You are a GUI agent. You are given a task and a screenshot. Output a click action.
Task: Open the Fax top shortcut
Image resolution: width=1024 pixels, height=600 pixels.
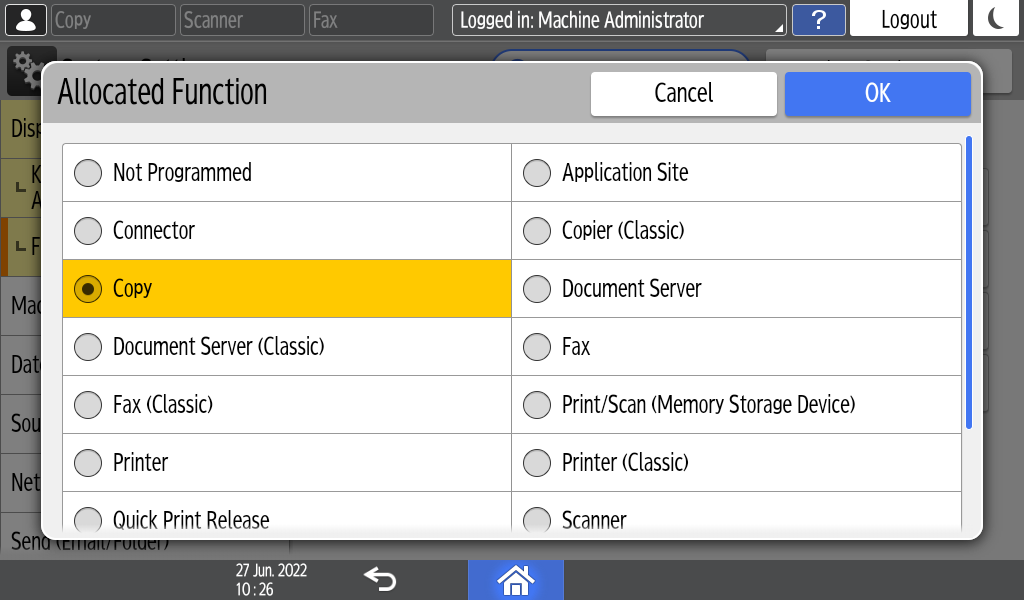tap(370, 20)
